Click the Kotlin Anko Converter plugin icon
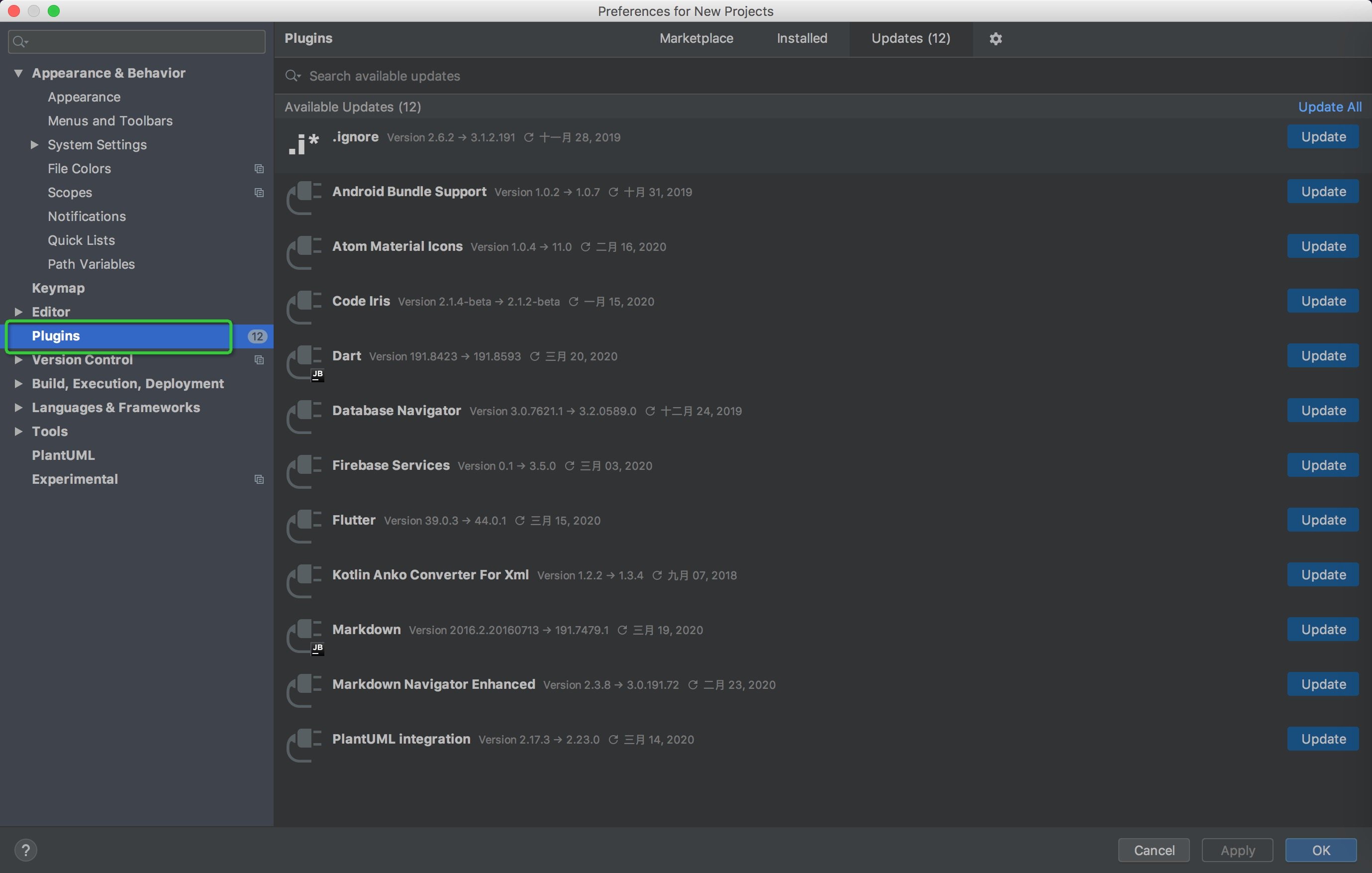This screenshot has height=873, width=1372. coord(304,581)
